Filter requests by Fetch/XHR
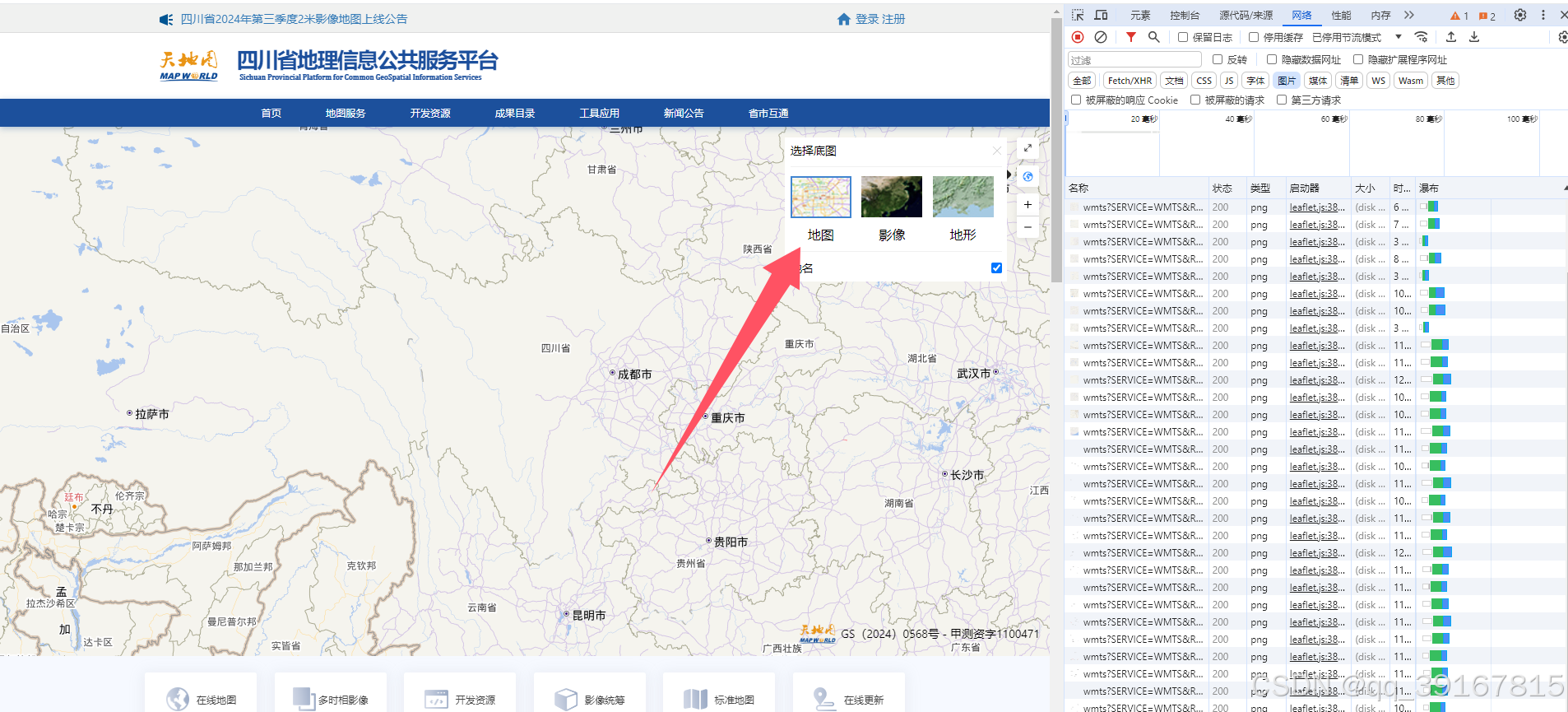This screenshot has height=712, width=1568. tap(1130, 81)
